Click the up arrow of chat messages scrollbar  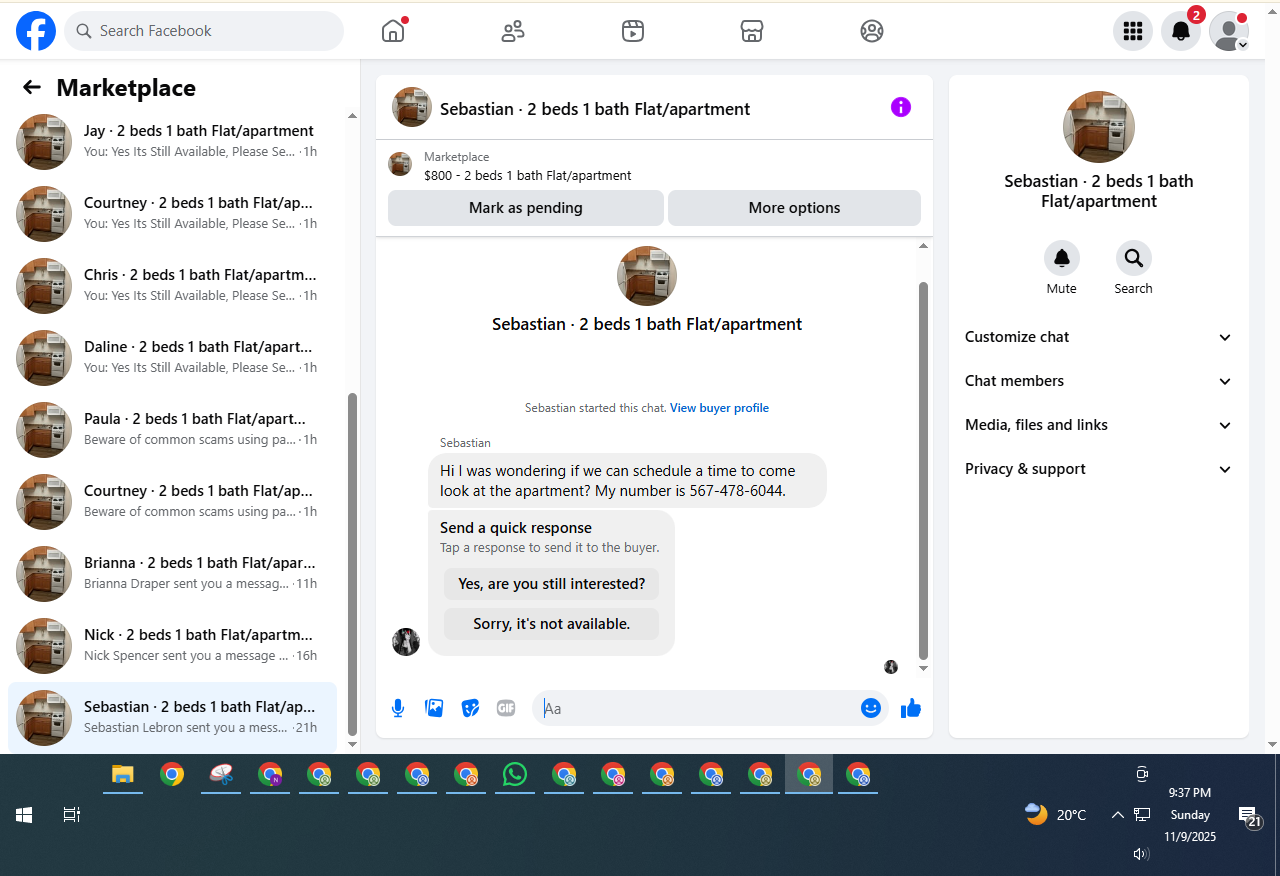(923, 246)
